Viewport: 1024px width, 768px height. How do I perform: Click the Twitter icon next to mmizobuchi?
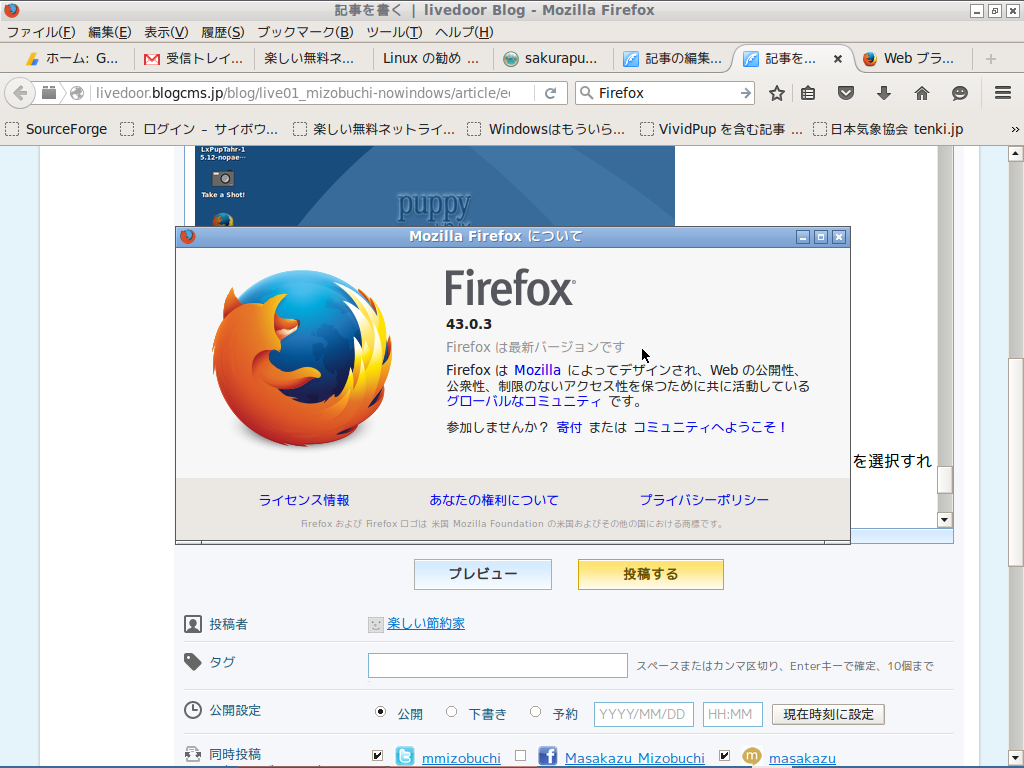(x=405, y=756)
